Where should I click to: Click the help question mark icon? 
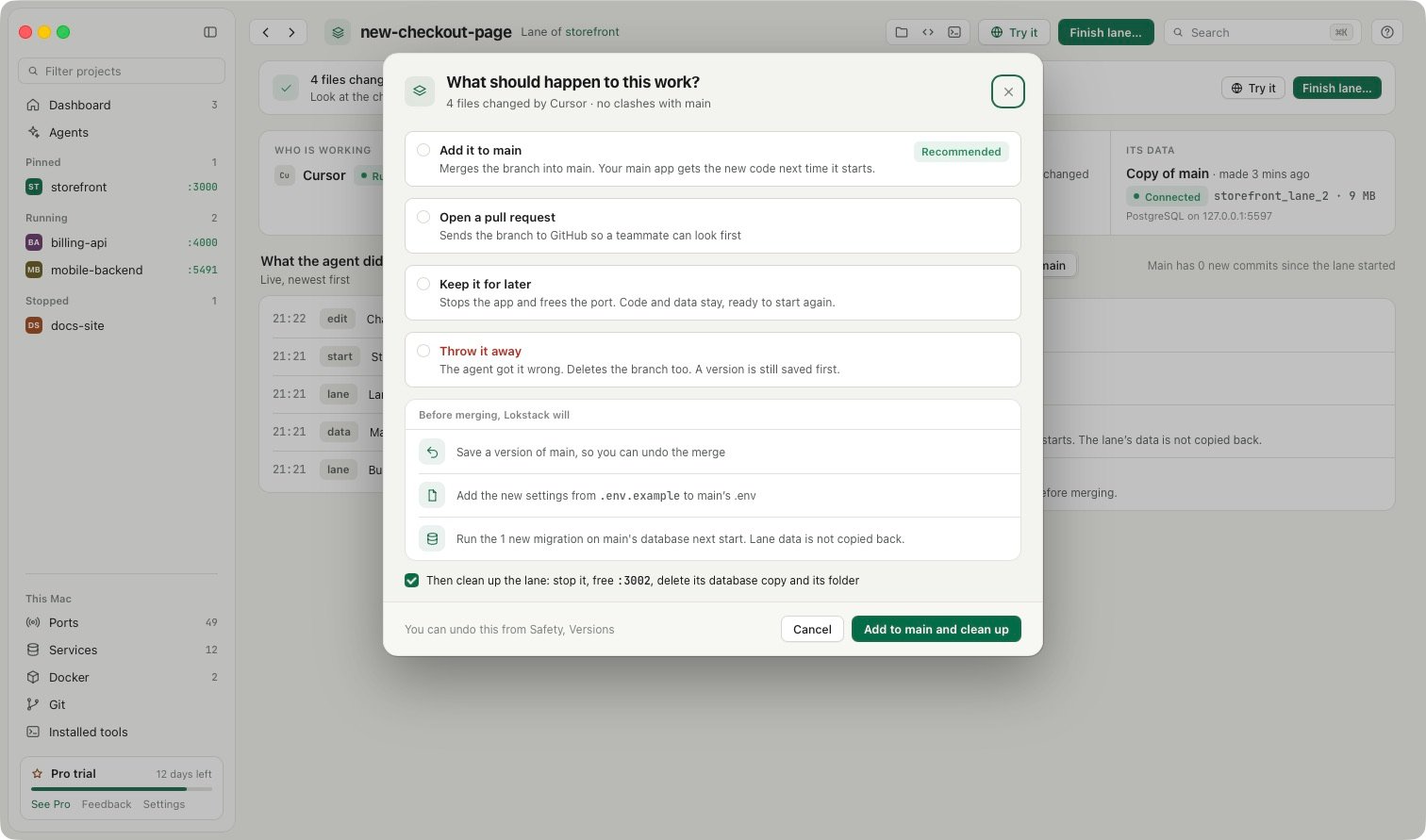(x=1387, y=32)
